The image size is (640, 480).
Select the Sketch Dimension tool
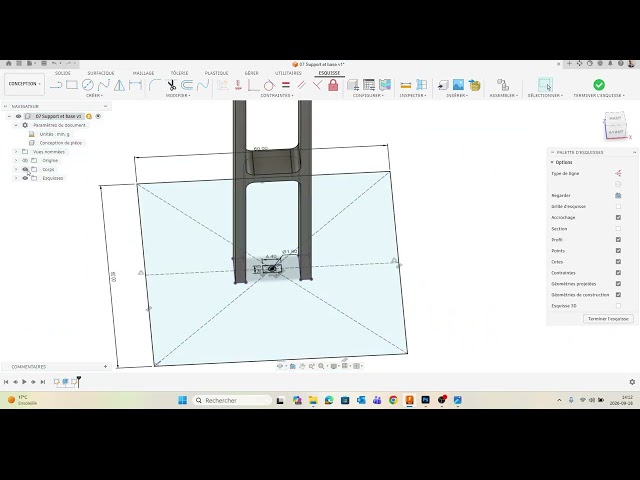tap(135, 85)
